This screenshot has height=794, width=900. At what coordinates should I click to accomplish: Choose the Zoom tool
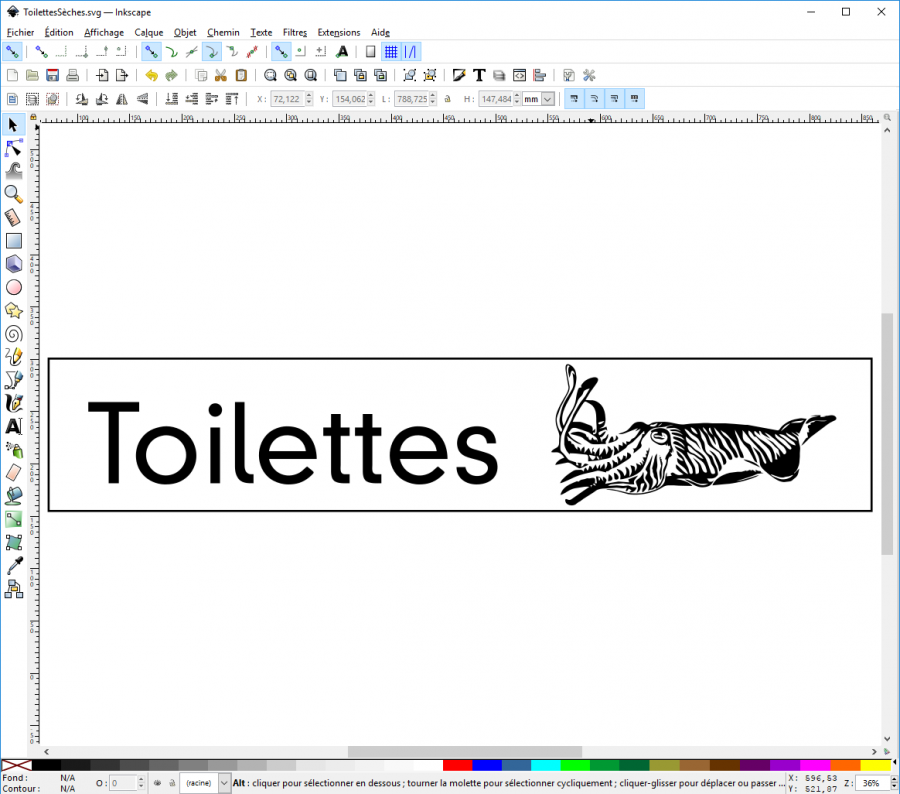click(13, 193)
